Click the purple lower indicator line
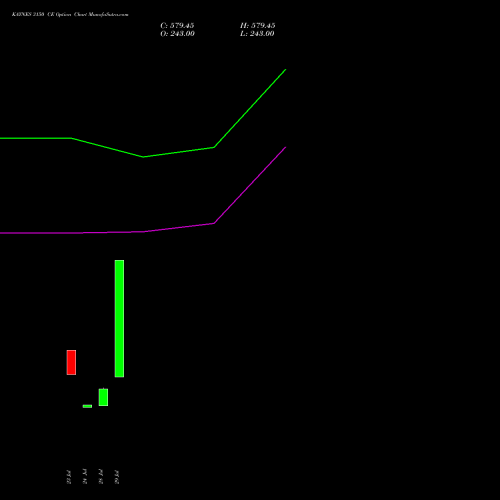This screenshot has width=500, height=500. point(143,232)
